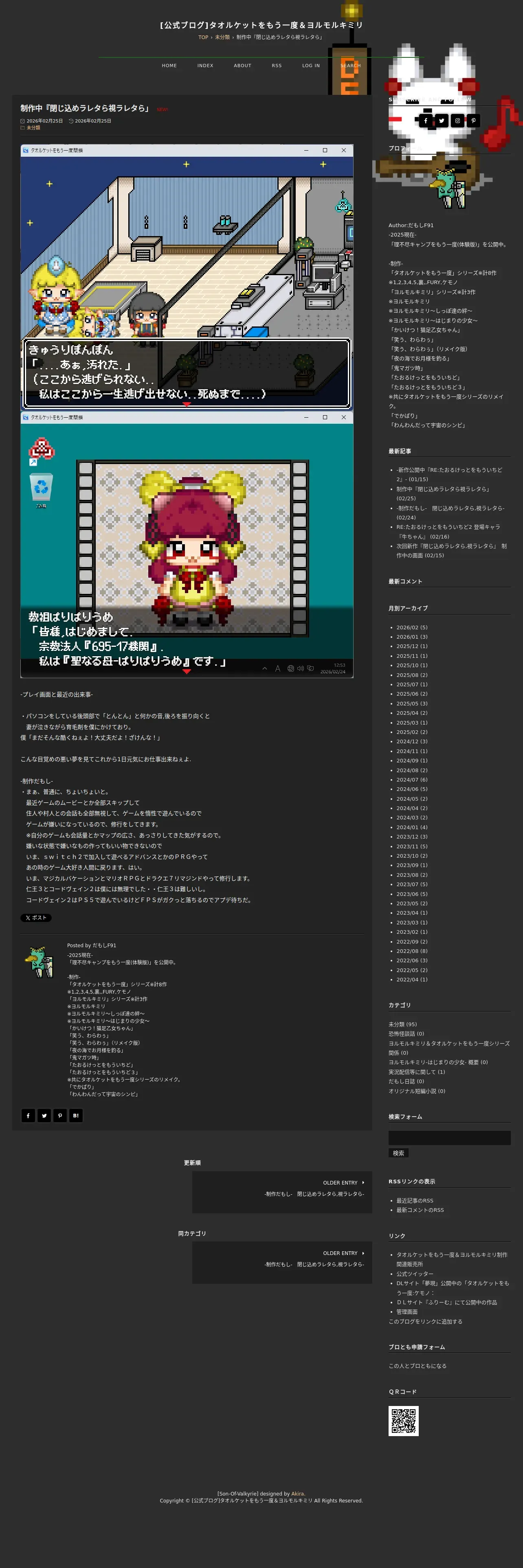The width and height of the screenshot is (523, 1568).
Task: Open recent post -制作だもし- (02/24)
Action: coord(450,512)
